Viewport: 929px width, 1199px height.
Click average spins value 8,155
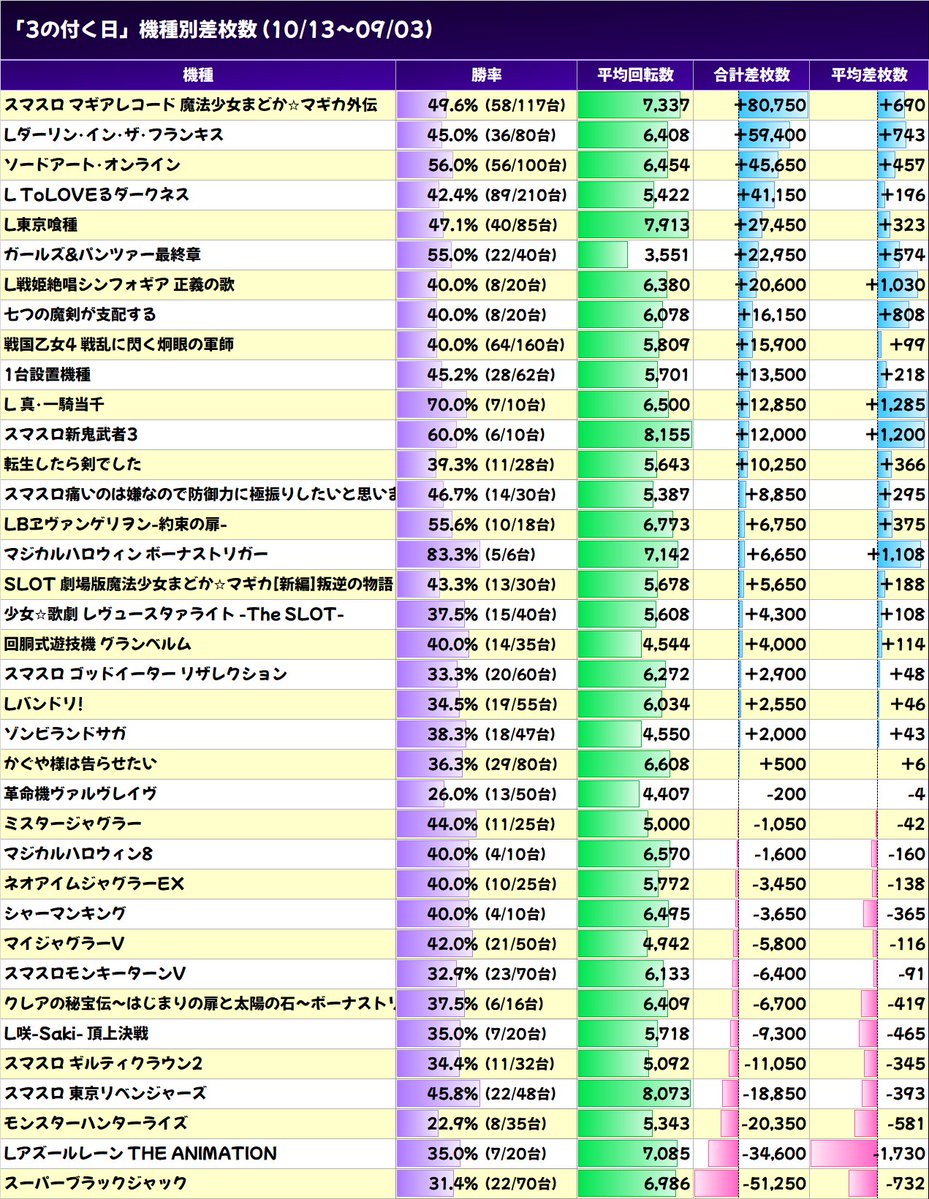click(666, 434)
